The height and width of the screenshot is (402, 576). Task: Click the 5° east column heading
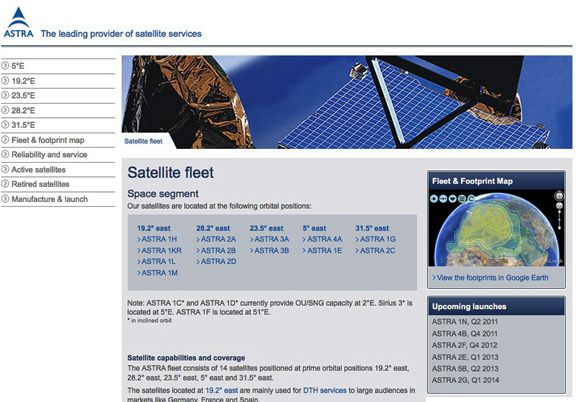314,228
